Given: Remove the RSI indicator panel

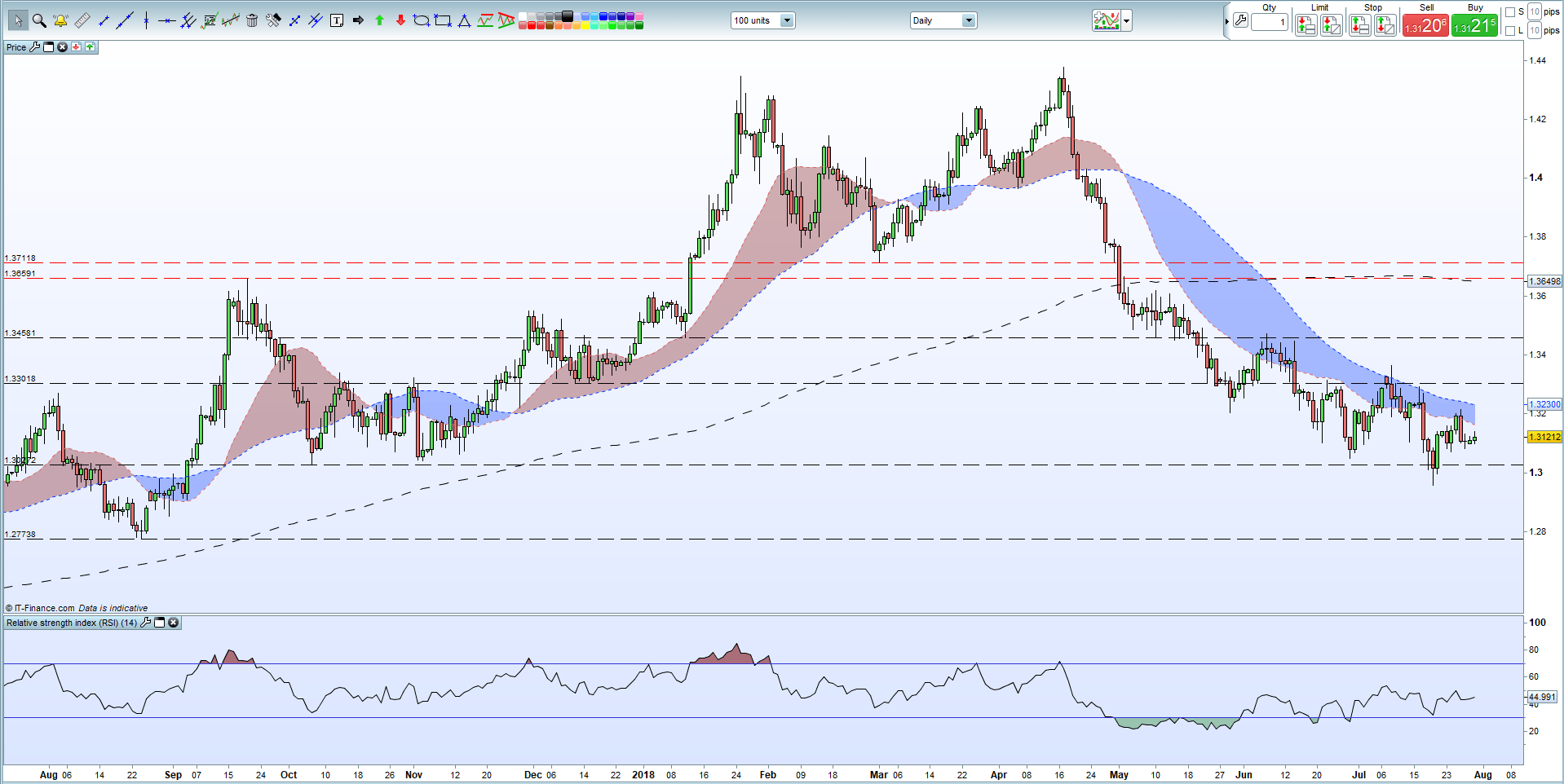Looking at the screenshot, I should click(174, 623).
